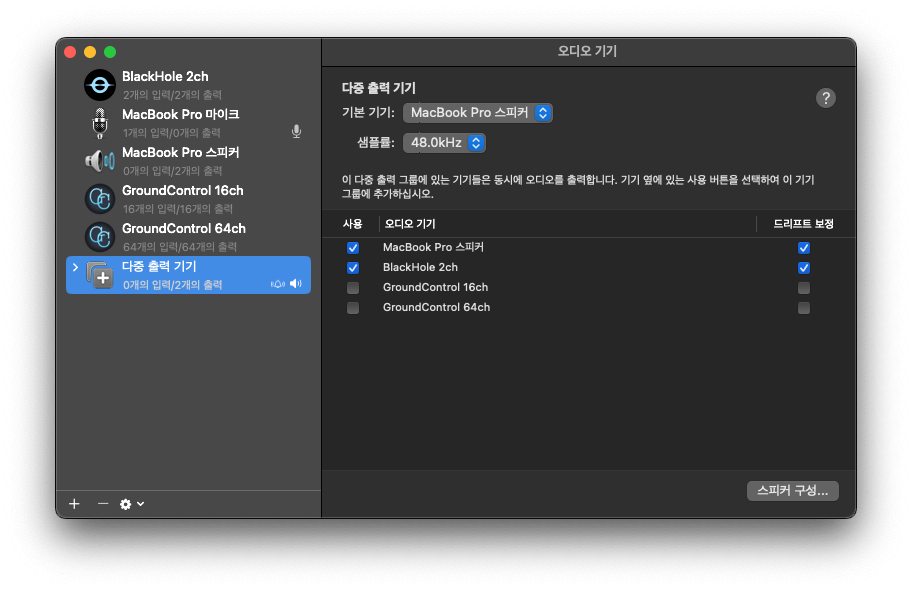The image size is (912, 592).
Task: Remove selected device with minus button
Action: click(x=103, y=504)
